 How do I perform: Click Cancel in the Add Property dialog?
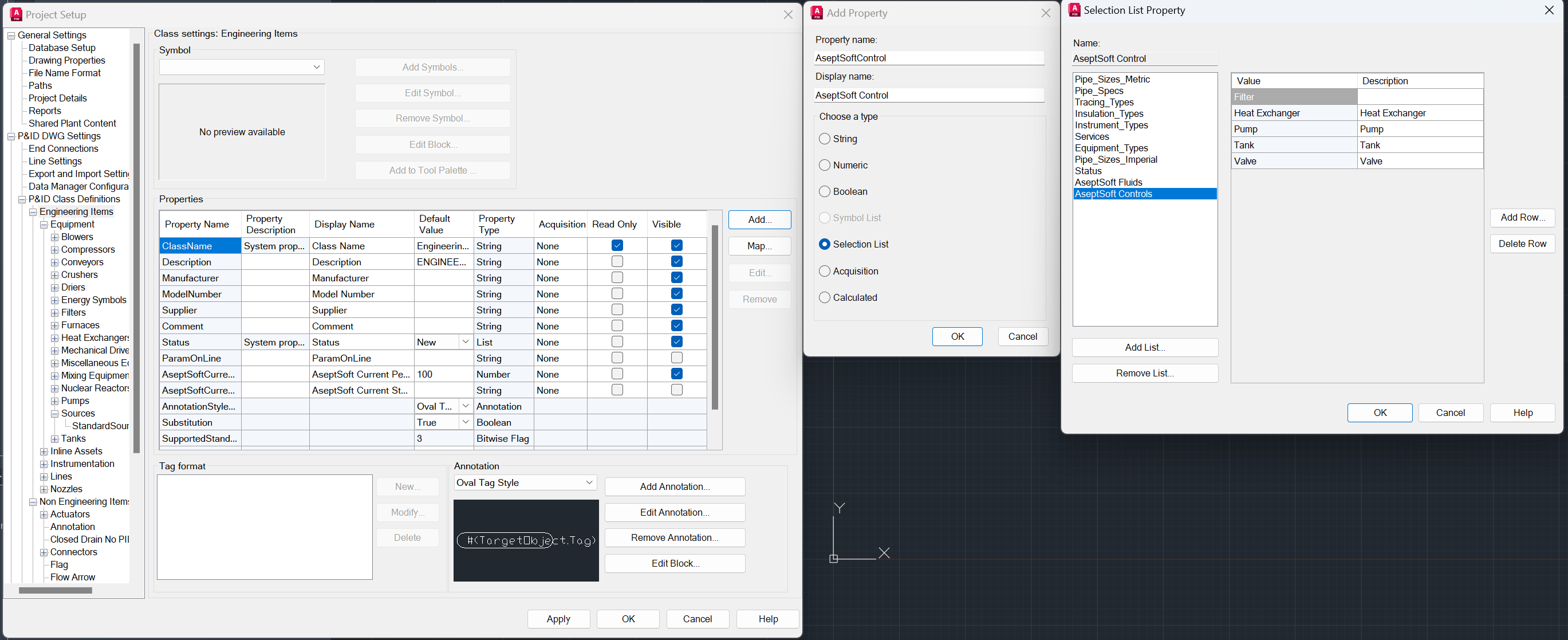(x=1023, y=336)
